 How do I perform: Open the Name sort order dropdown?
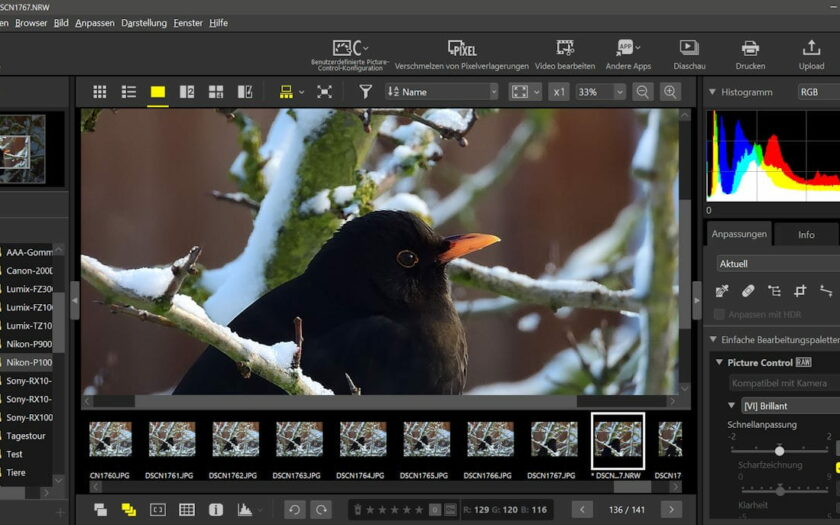click(x=441, y=92)
